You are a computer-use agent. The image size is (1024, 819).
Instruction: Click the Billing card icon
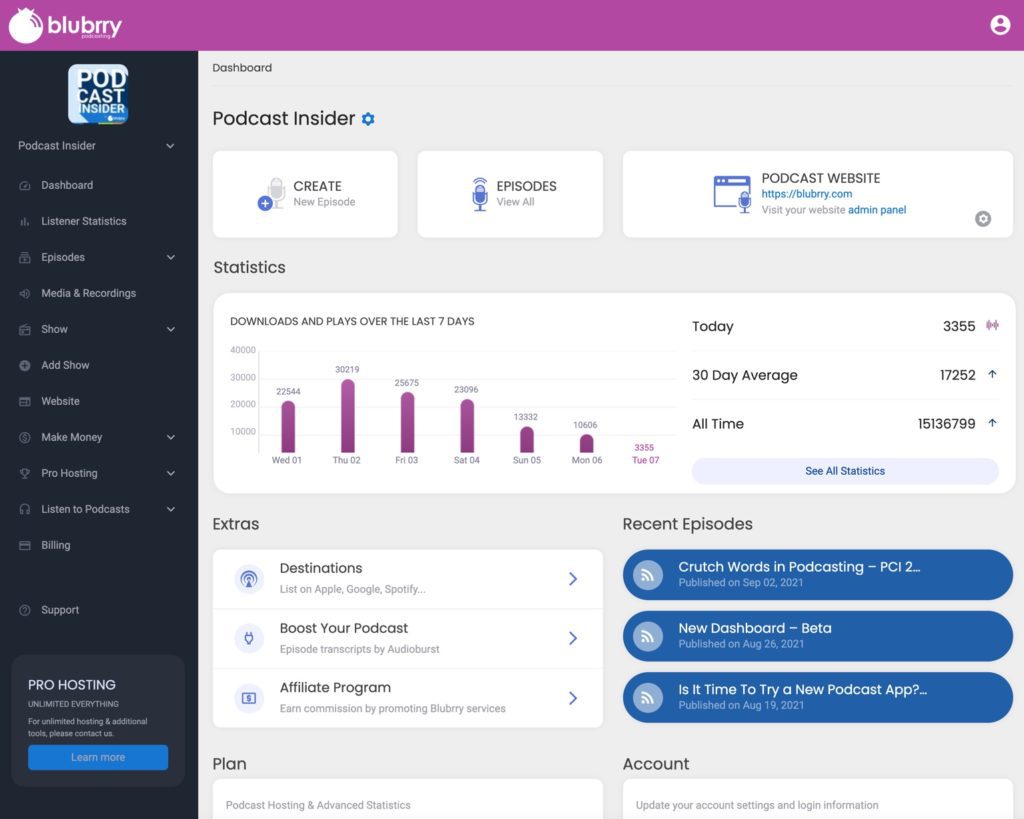click(x=25, y=545)
